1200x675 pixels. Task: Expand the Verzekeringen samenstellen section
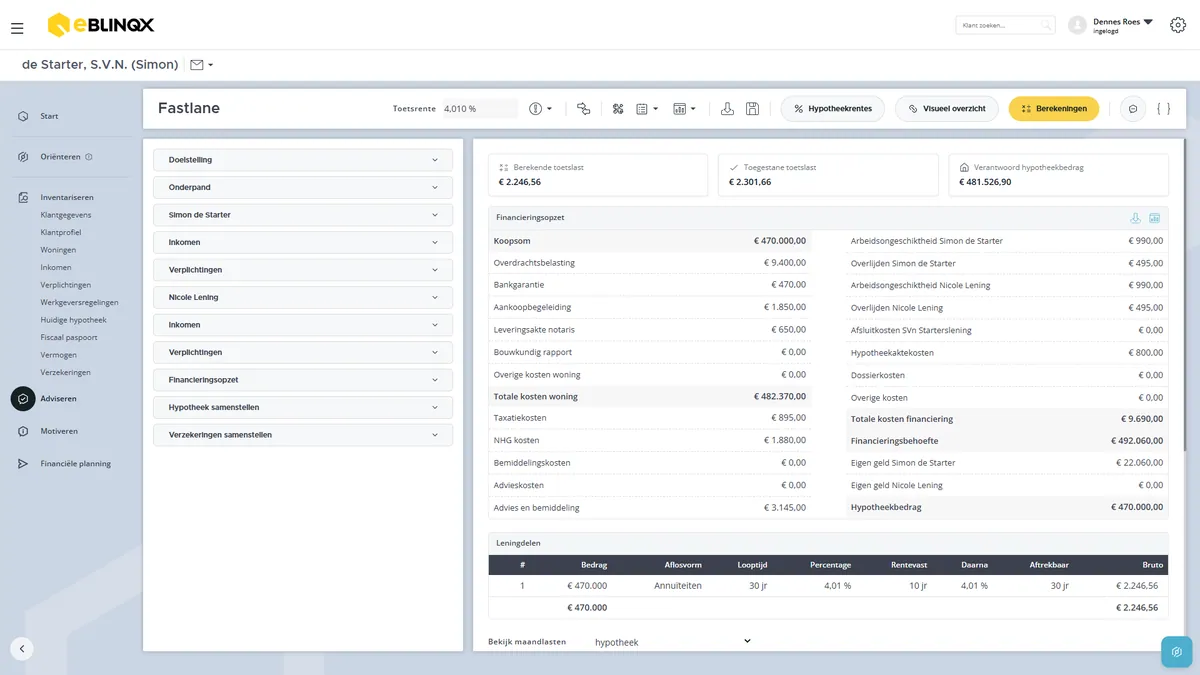point(303,435)
